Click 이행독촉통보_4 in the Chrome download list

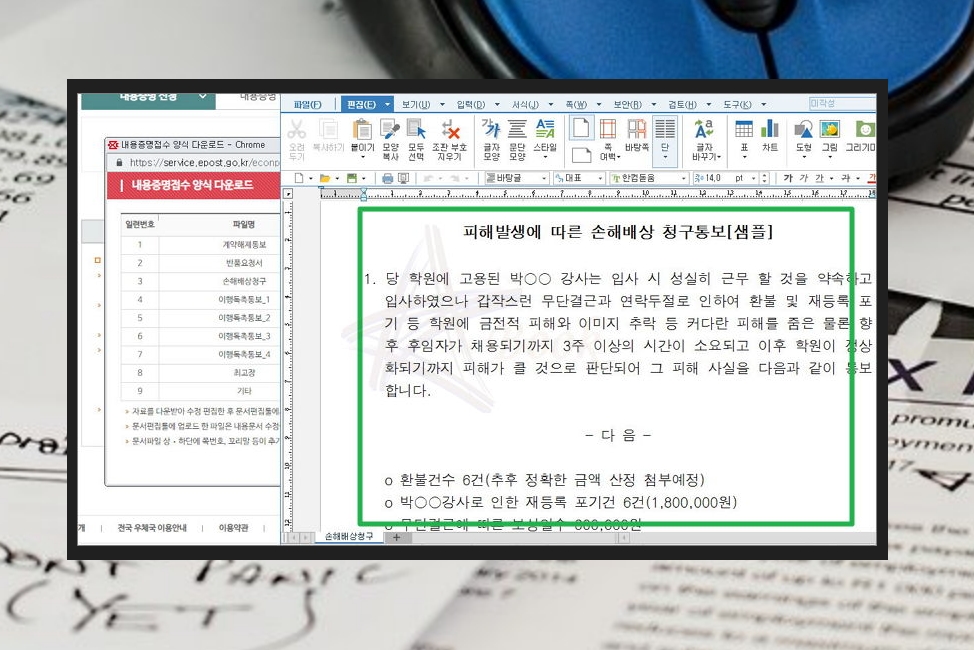coord(244,354)
